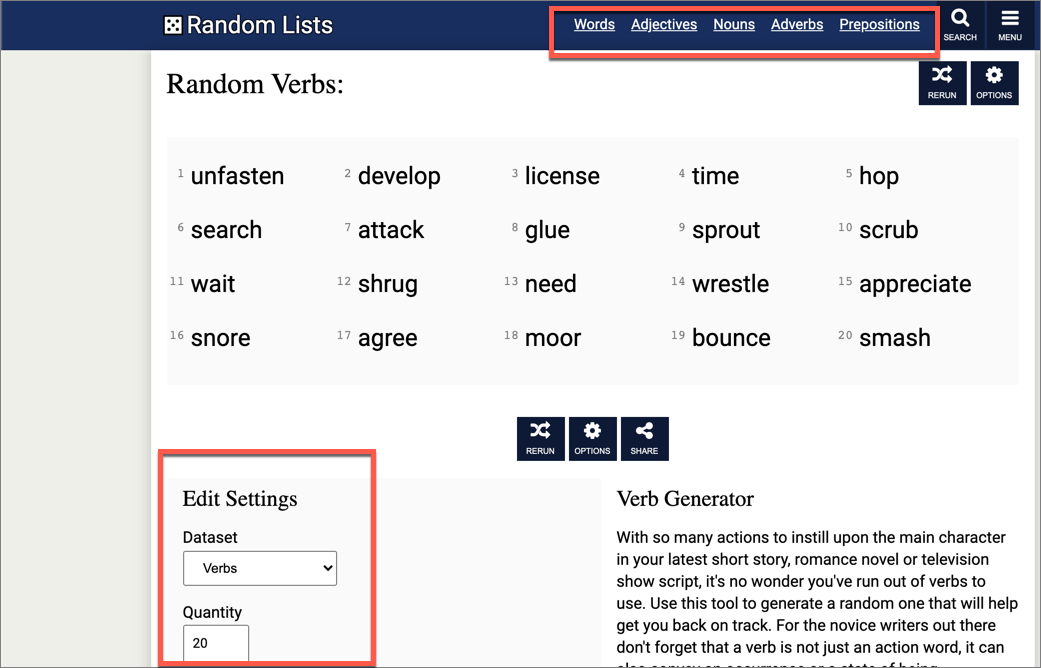Select the word "develop"

[x=399, y=177]
